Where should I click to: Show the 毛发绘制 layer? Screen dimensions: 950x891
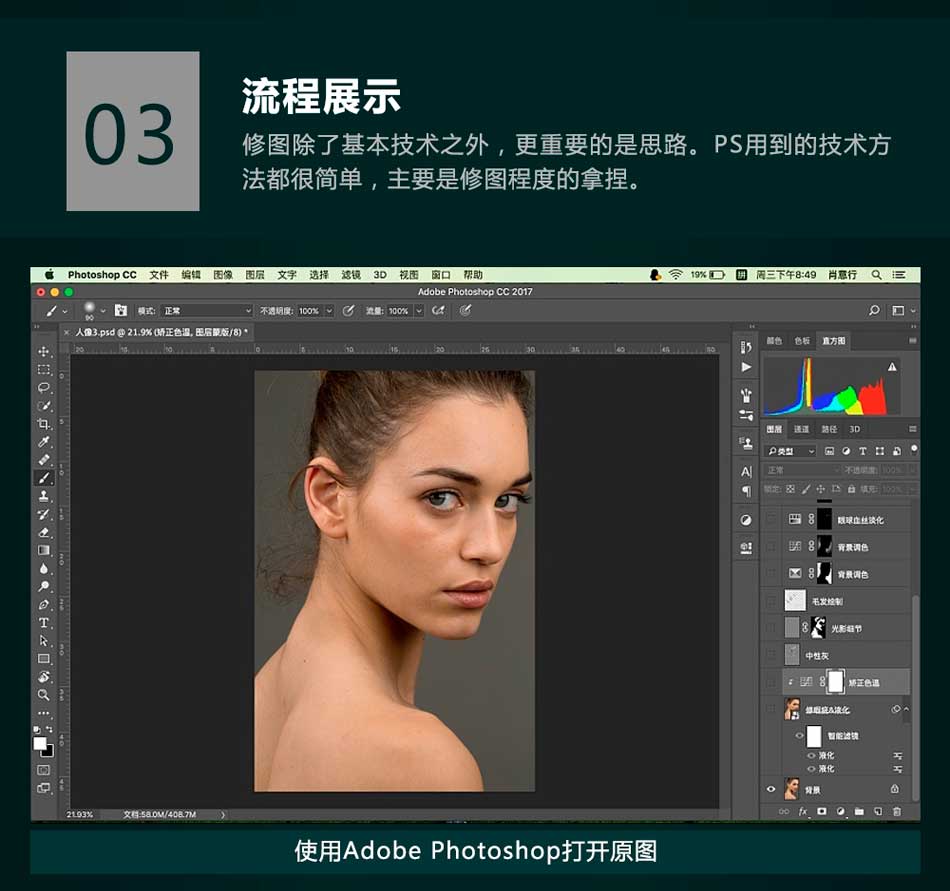[x=771, y=601]
